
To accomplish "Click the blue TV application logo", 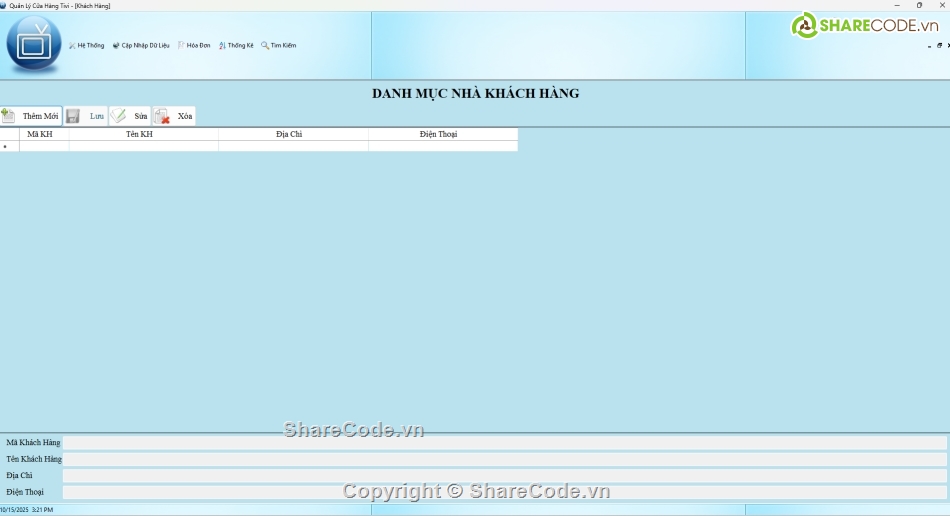I will (x=33, y=45).
